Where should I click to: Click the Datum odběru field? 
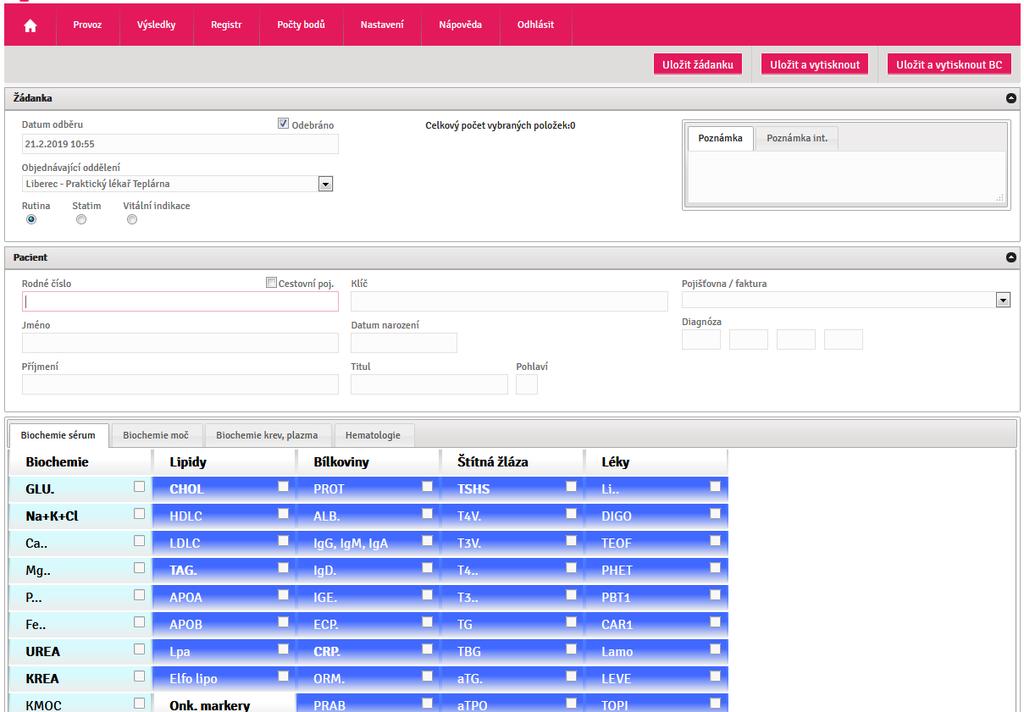pyautogui.click(x=180, y=144)
